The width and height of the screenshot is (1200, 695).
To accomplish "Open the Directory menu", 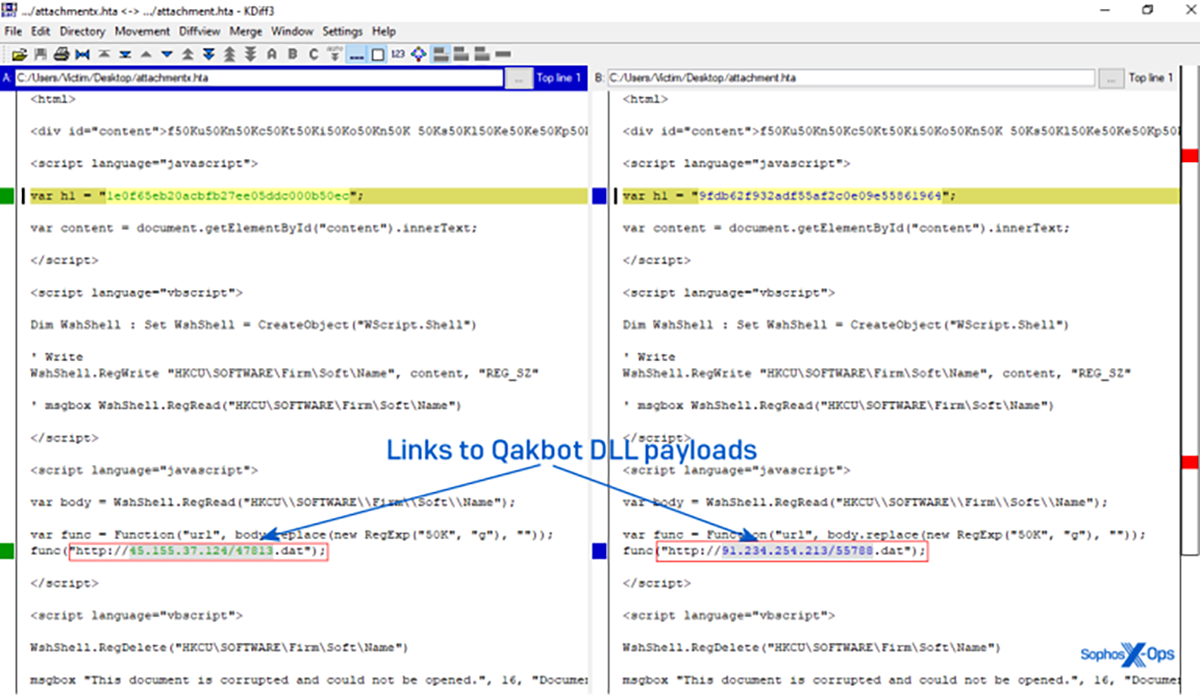I will pyautogui.click(x=82, y=32).
